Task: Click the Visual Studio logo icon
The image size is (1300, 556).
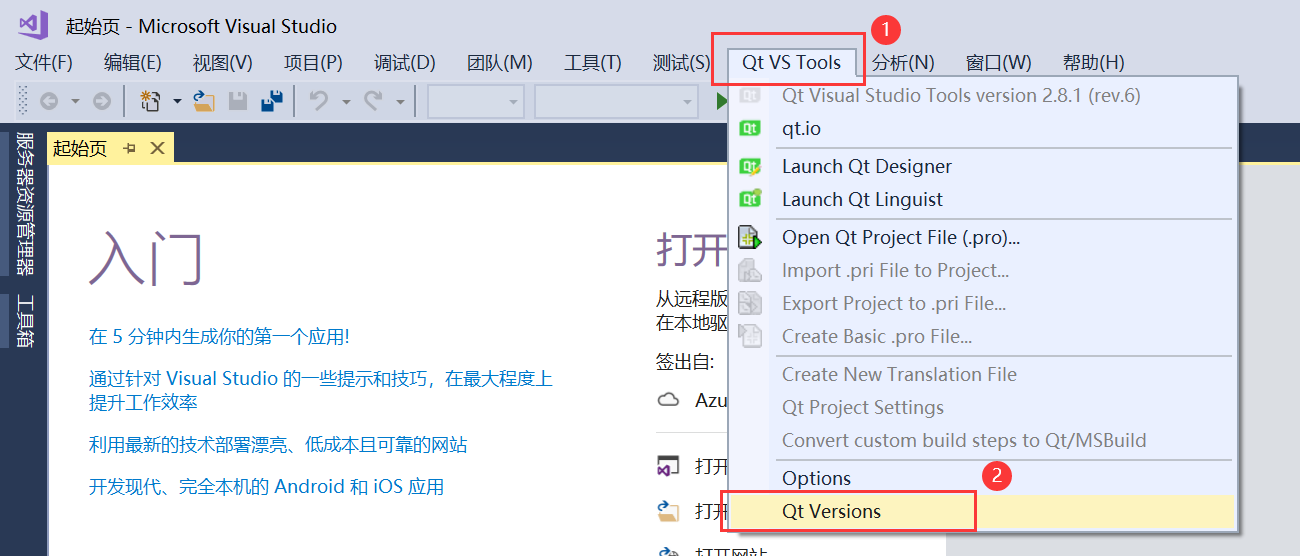Action: click(x=33, y=26)
